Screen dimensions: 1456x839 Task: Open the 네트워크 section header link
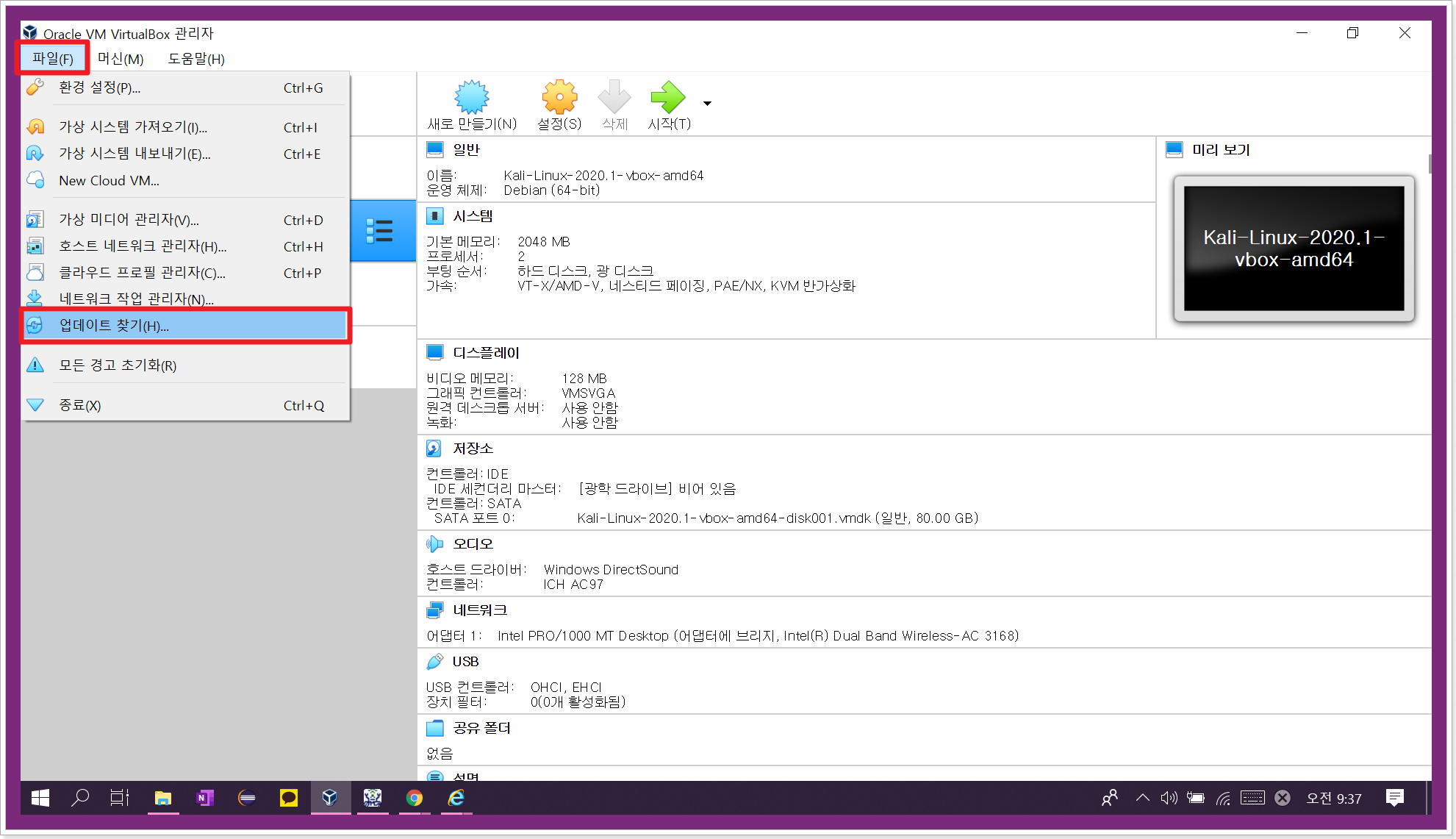click(x=479, y=610)
